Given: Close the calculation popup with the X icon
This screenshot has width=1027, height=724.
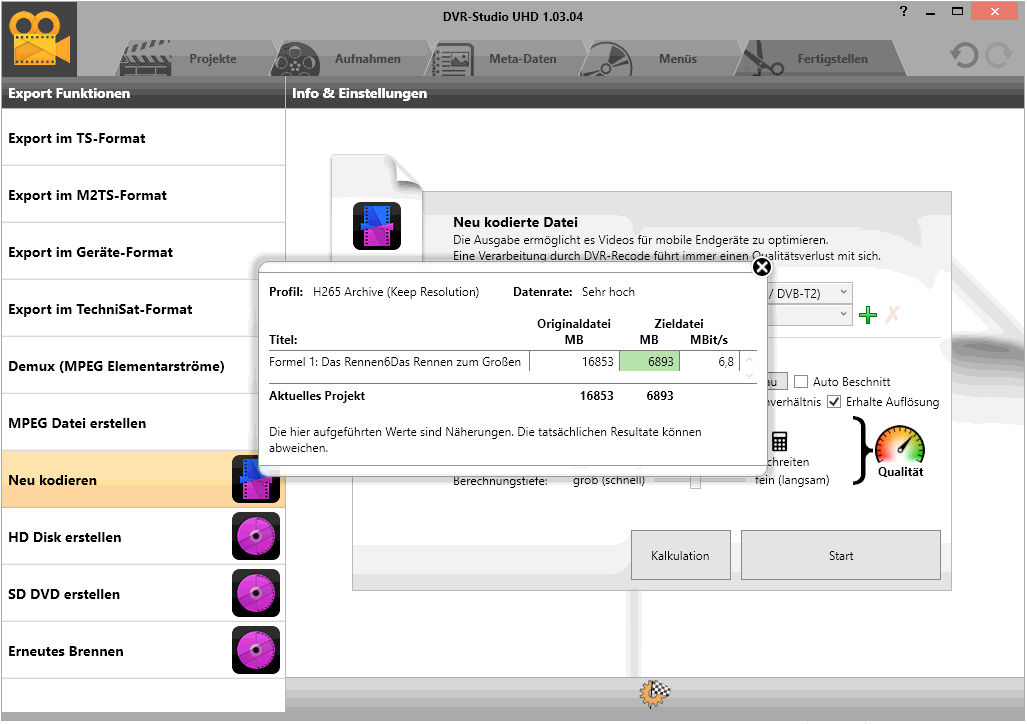Looking at the screenshot, I should click(762, 267).
